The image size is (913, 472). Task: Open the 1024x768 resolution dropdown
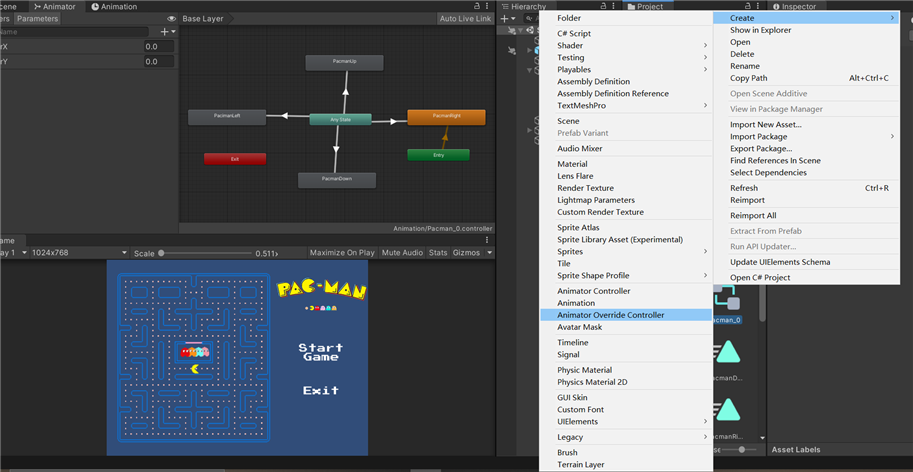coord(79,253)
